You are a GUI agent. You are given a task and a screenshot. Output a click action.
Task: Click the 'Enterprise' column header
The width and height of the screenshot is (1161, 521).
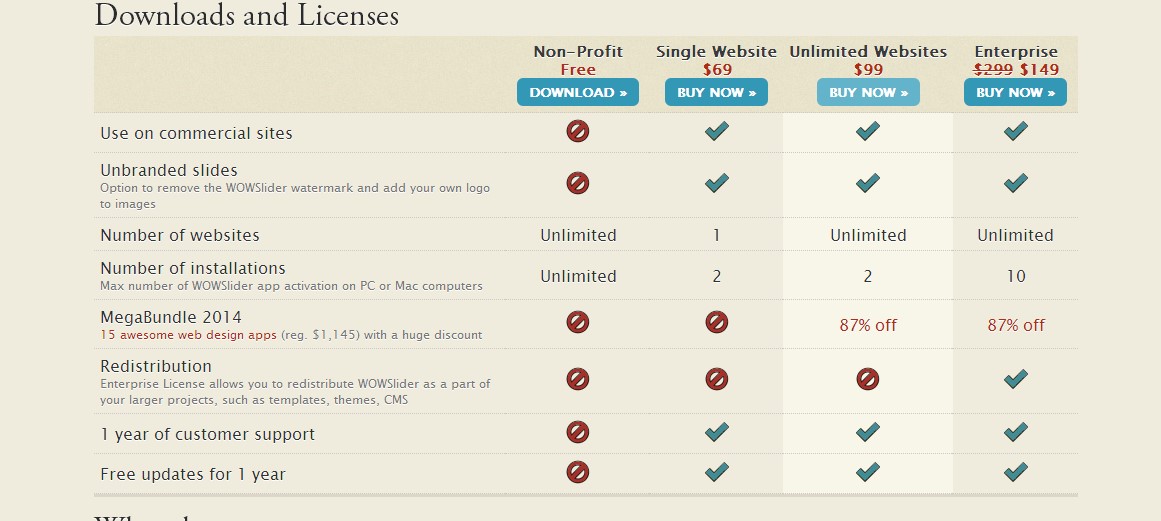click(1016, 52)
